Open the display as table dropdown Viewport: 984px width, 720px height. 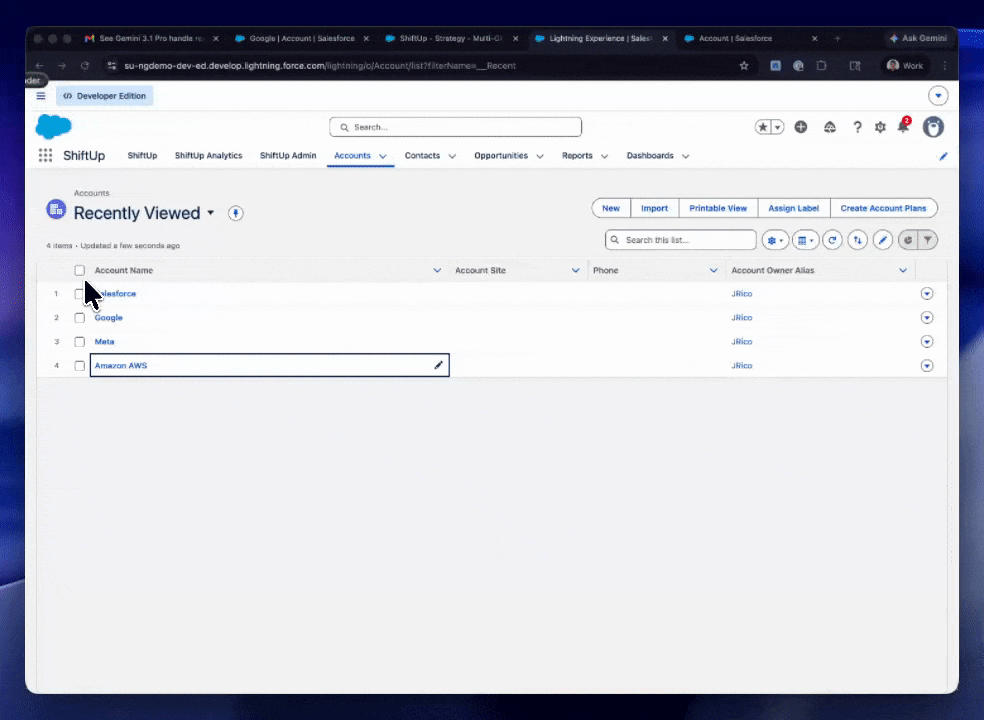[x=805, y=240]
